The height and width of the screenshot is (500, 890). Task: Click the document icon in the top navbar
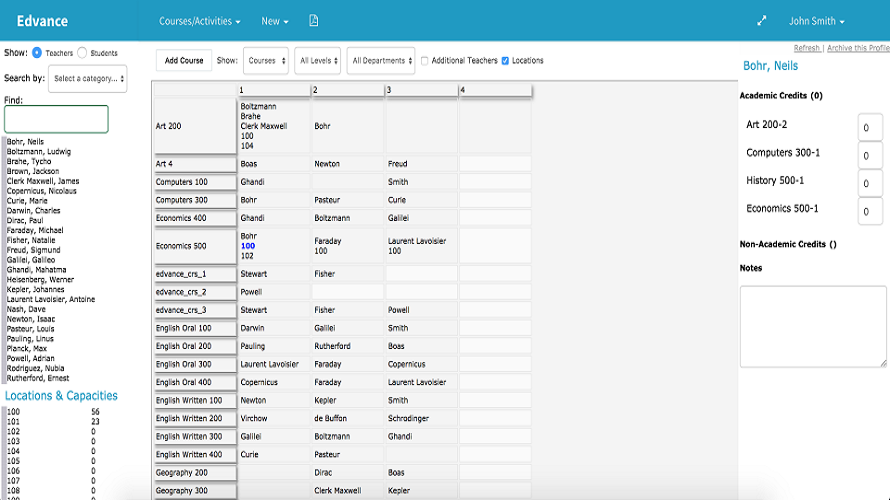click(x=313, y=21)
